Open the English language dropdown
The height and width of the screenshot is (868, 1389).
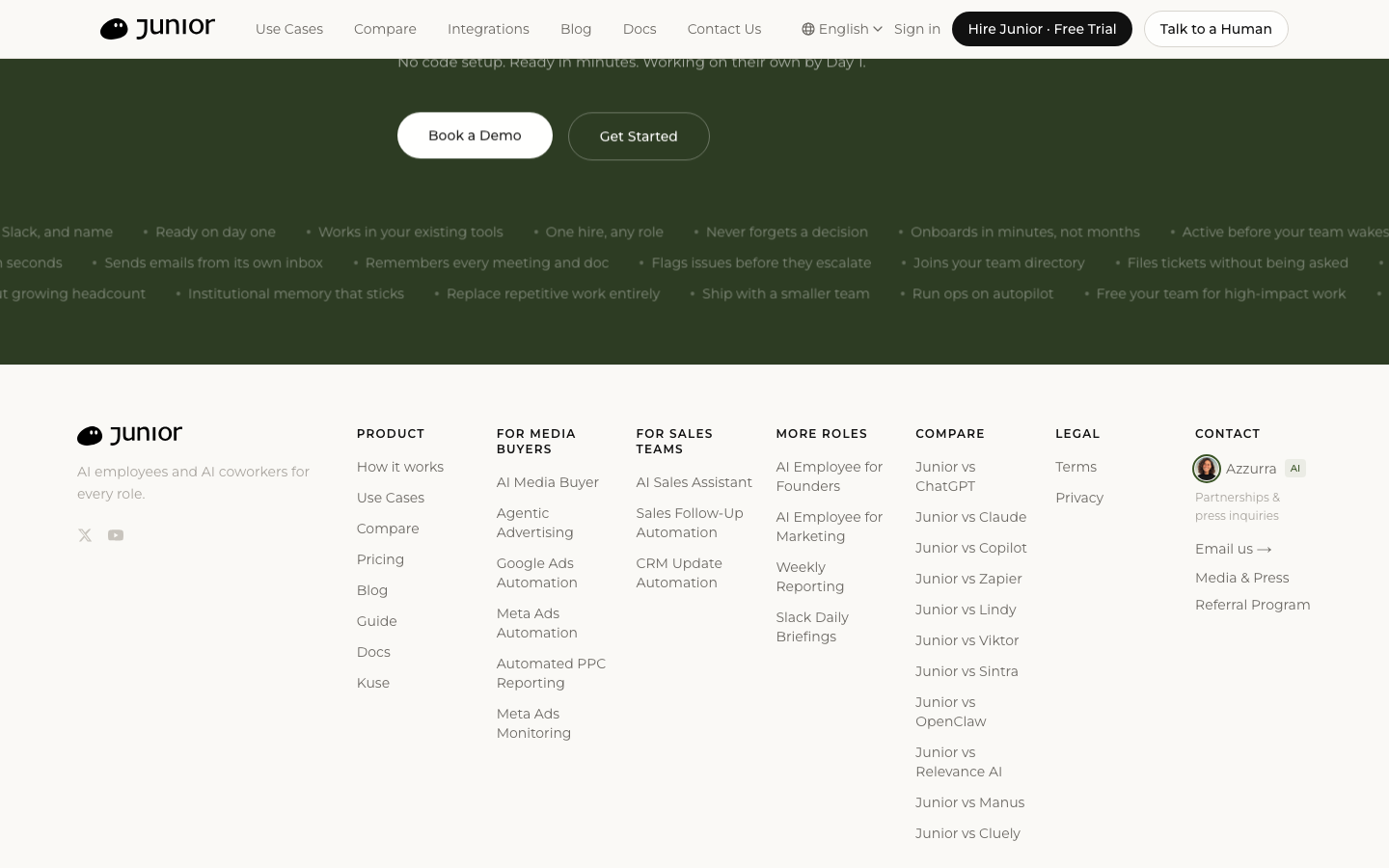point(842,29)
